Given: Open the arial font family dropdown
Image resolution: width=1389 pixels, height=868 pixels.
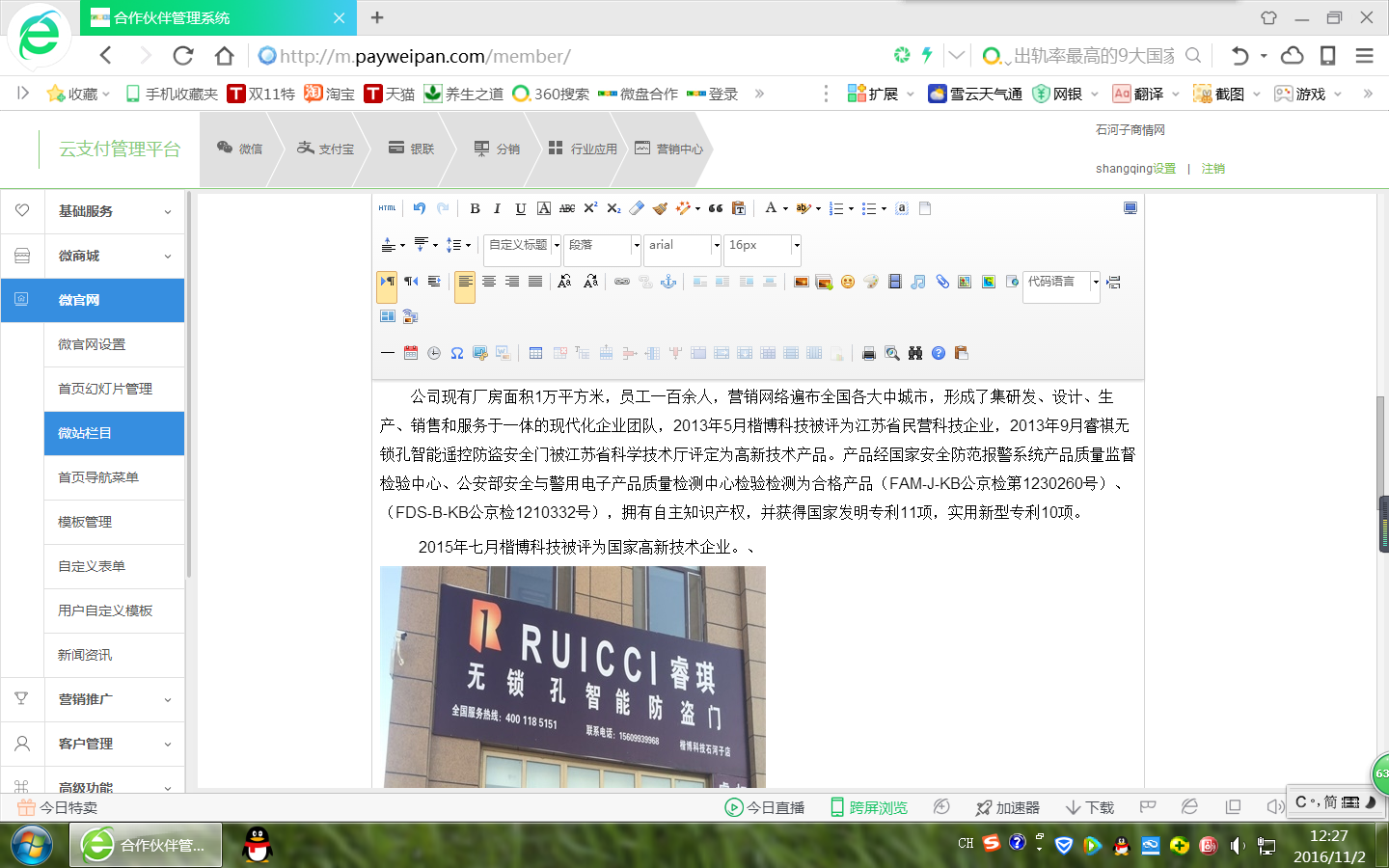Looking at the screenshot, I should coord(683,245).
